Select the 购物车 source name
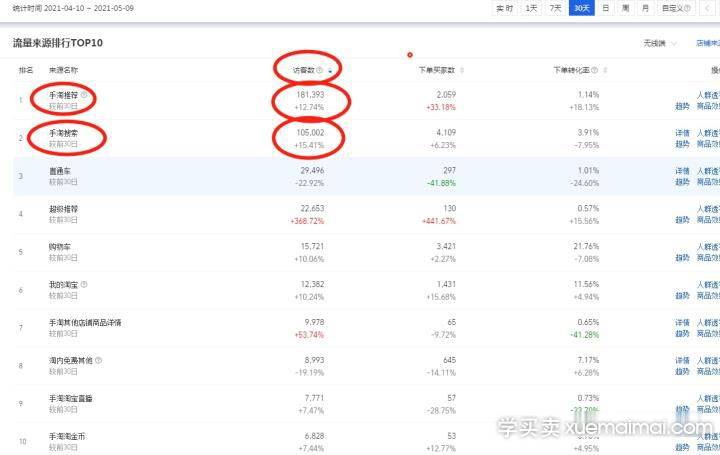The image size is (720, 455). 60,247
